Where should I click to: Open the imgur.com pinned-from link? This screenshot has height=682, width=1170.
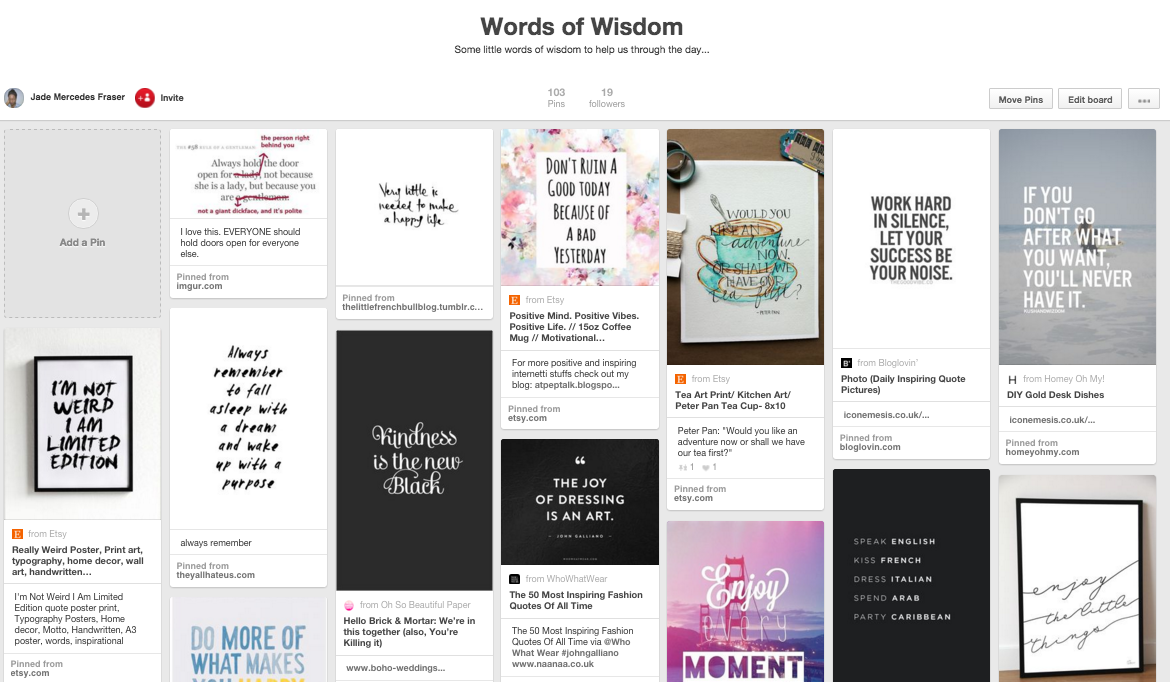point(199,286)
